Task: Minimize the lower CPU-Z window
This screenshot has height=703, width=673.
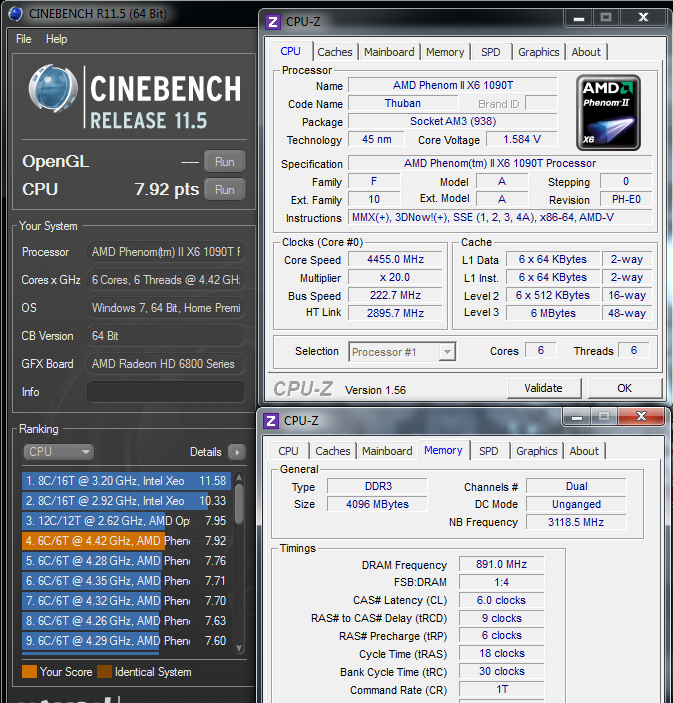Action: click(x=577, y=417)
